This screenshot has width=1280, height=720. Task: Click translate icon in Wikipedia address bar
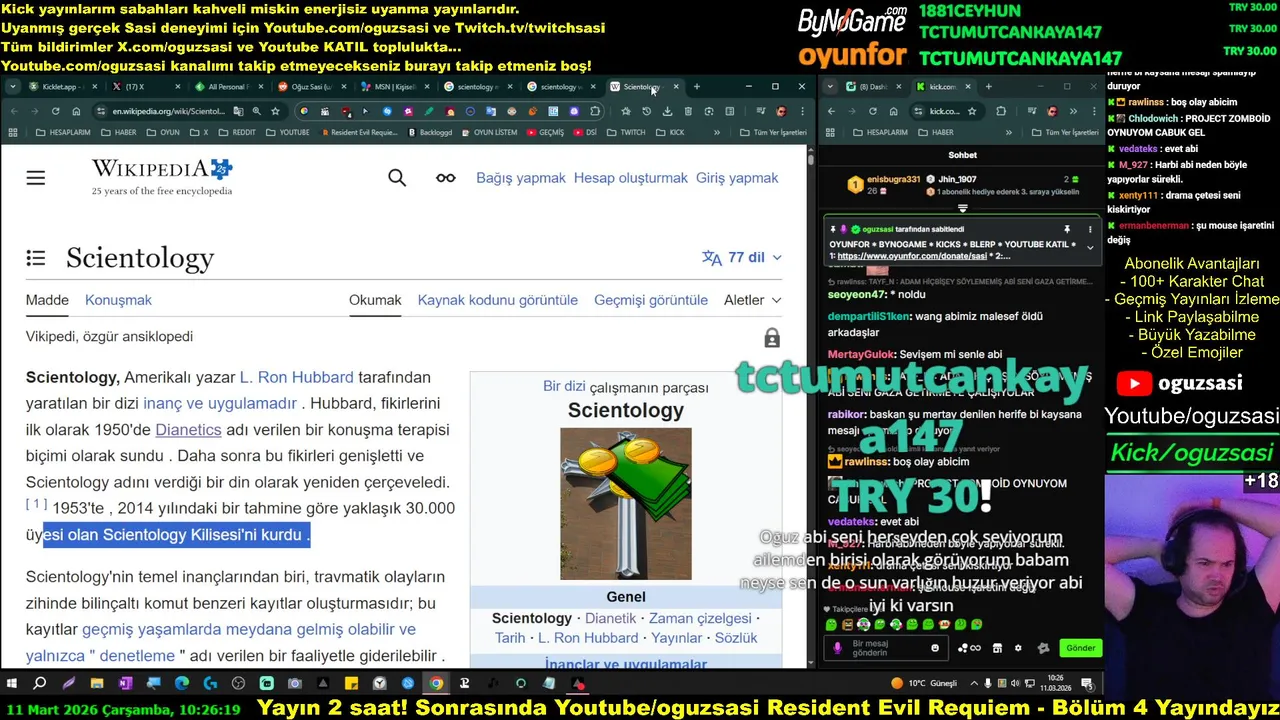coord(239,111)
